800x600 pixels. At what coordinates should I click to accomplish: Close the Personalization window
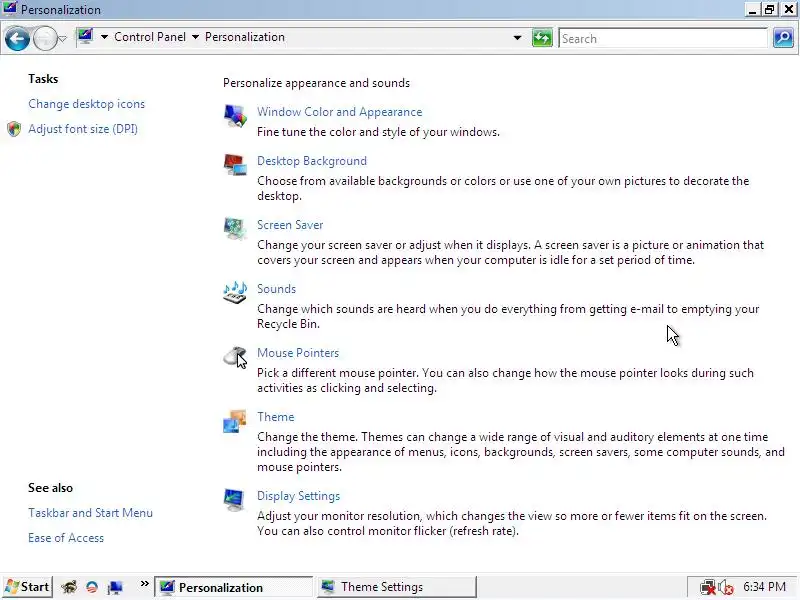click(788, 10)
